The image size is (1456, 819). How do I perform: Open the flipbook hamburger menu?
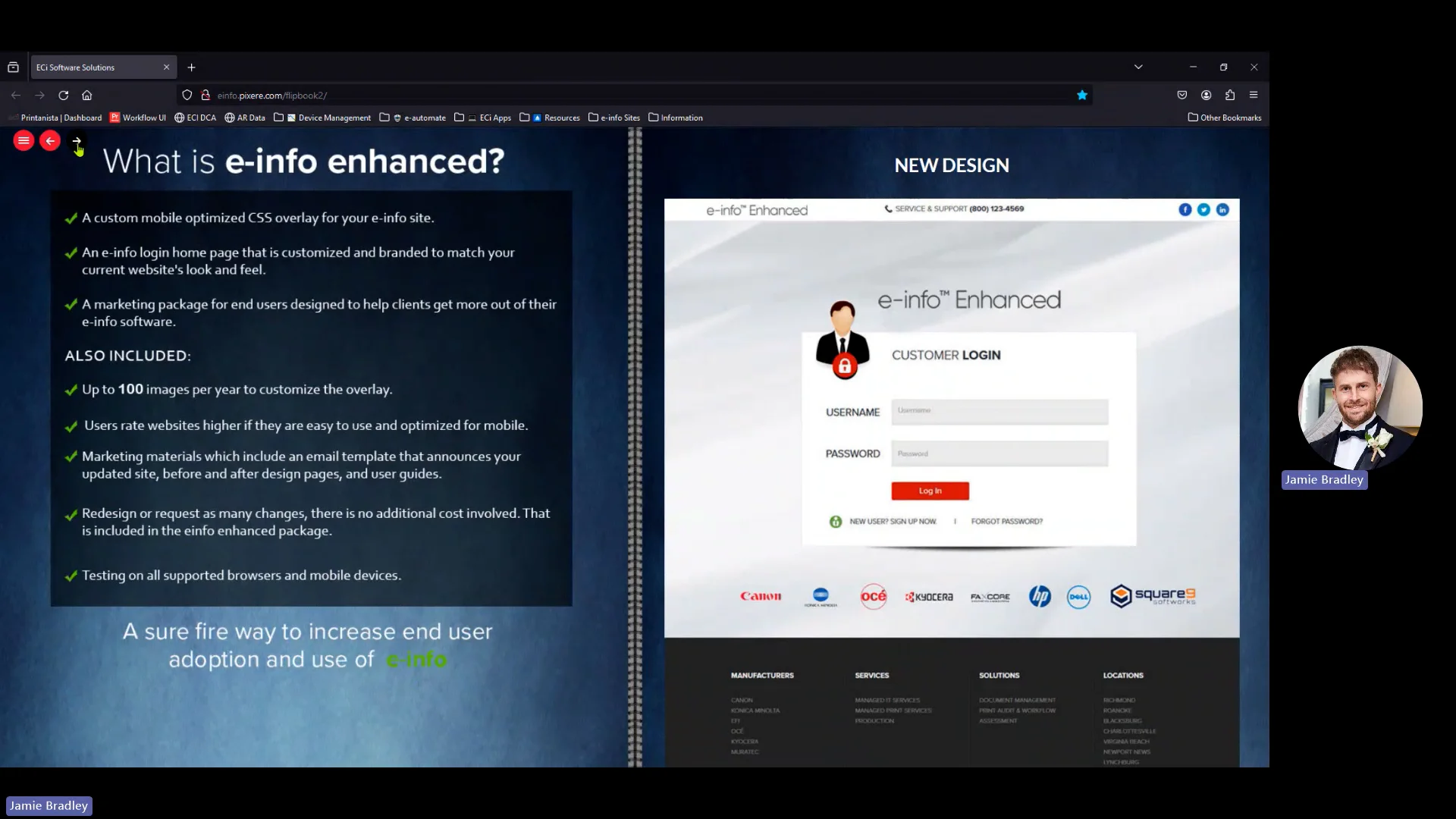[x=24, y=140]
